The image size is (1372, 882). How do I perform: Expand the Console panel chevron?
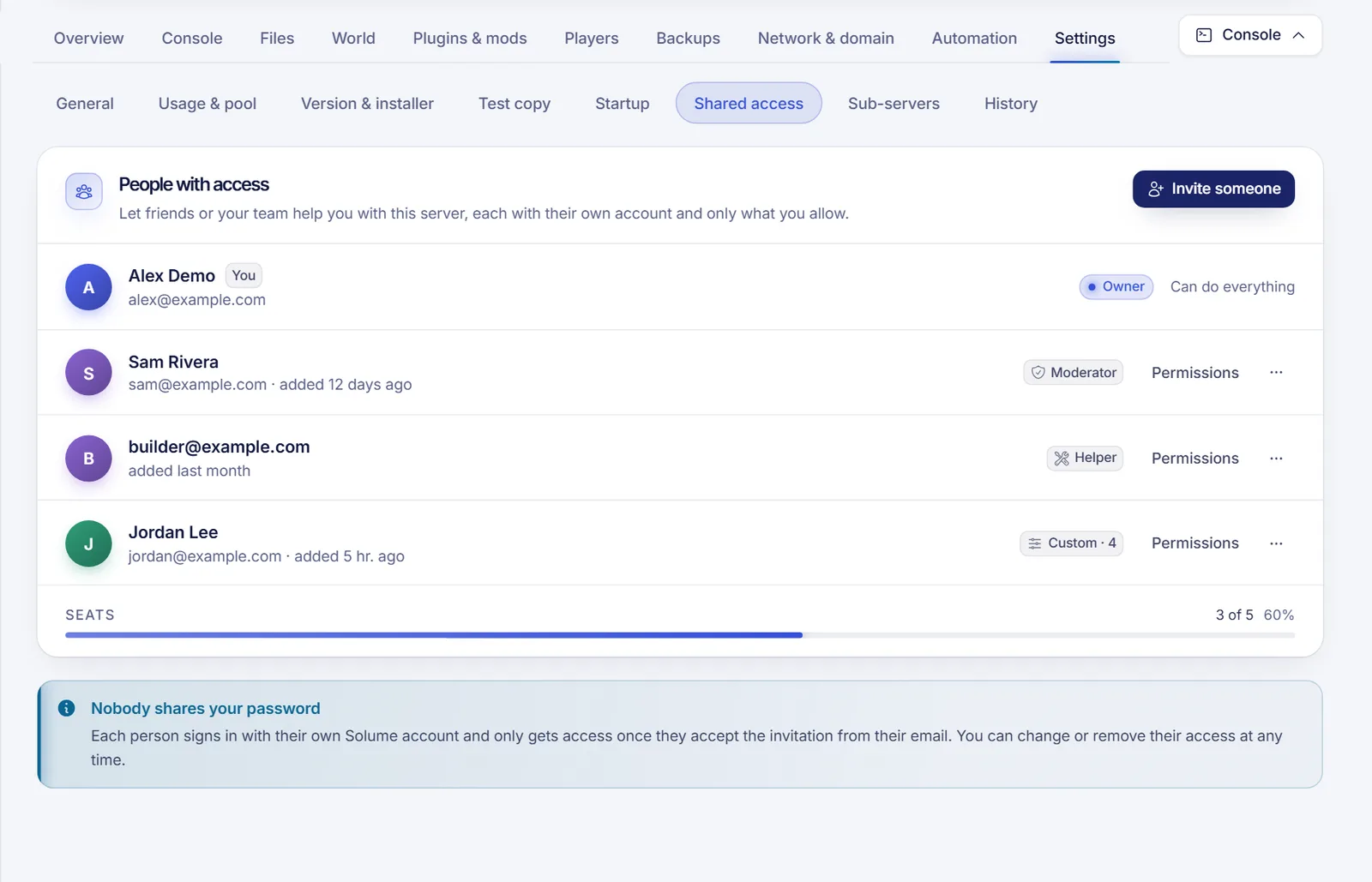pos(1298,35)
